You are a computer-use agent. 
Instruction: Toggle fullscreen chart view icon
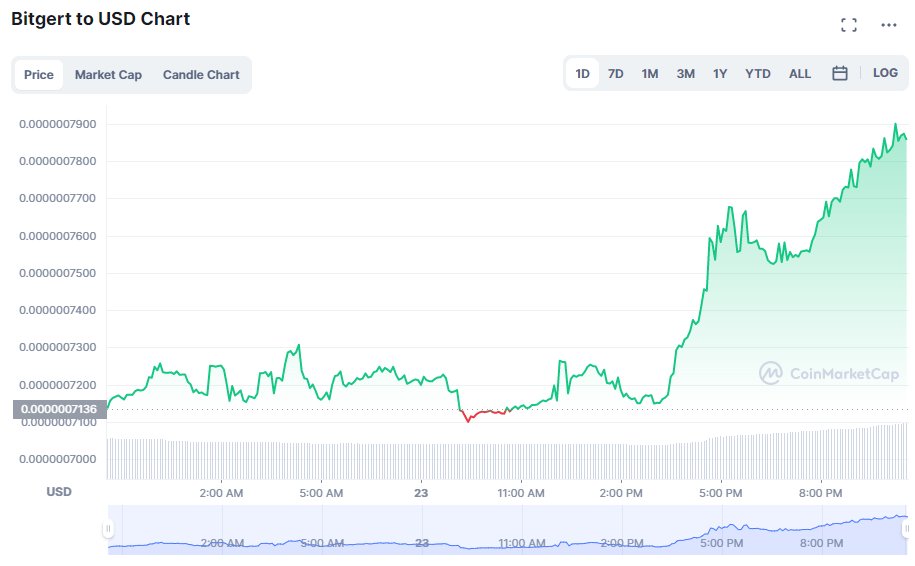pyautogui.click(x=849, y=25)
